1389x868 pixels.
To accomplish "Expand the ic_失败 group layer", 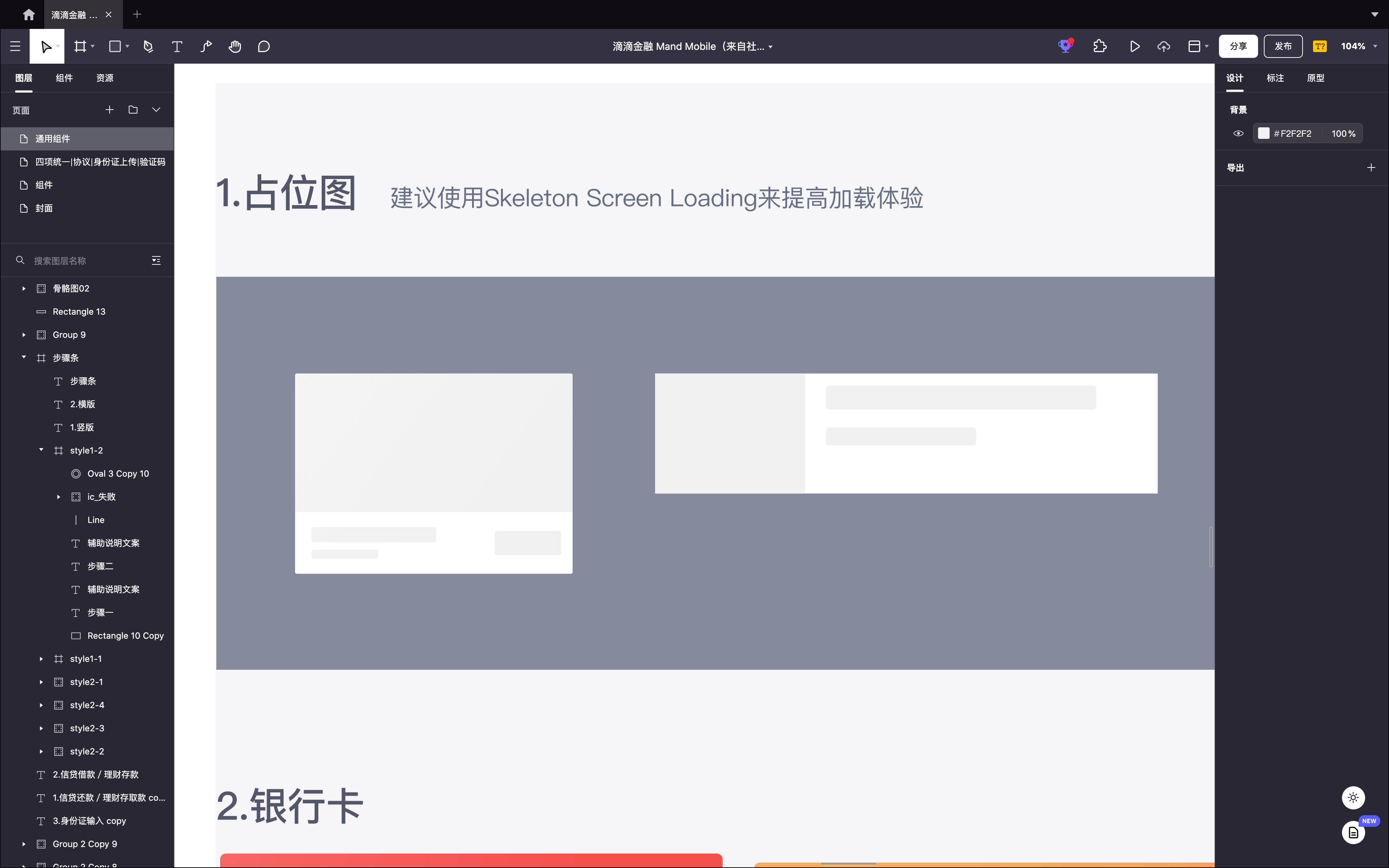I will click(59, 497).
